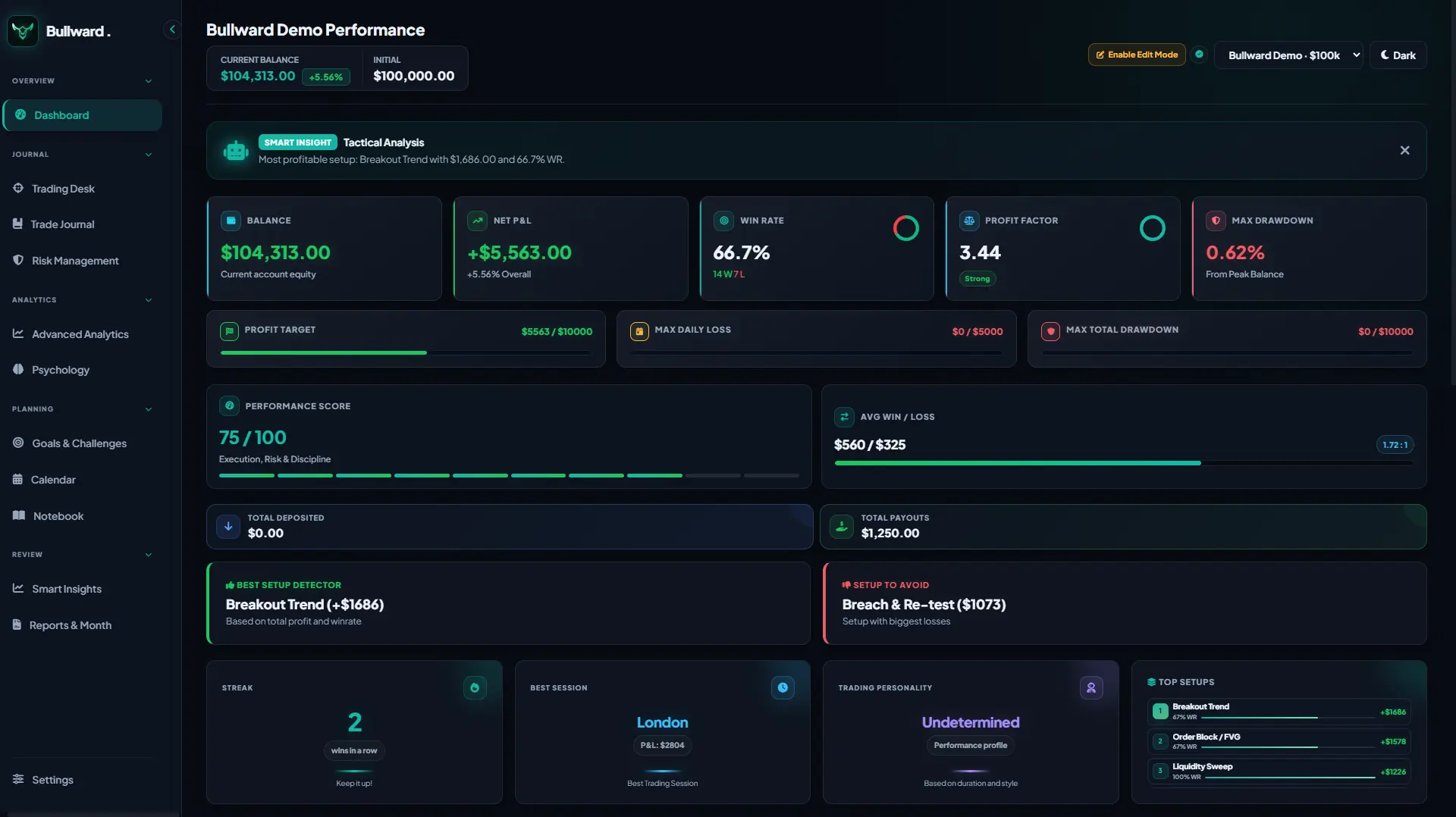1456x817 pixels.
Task: Click the Bullward bull logo icon
Action: [x=23, y=31]
